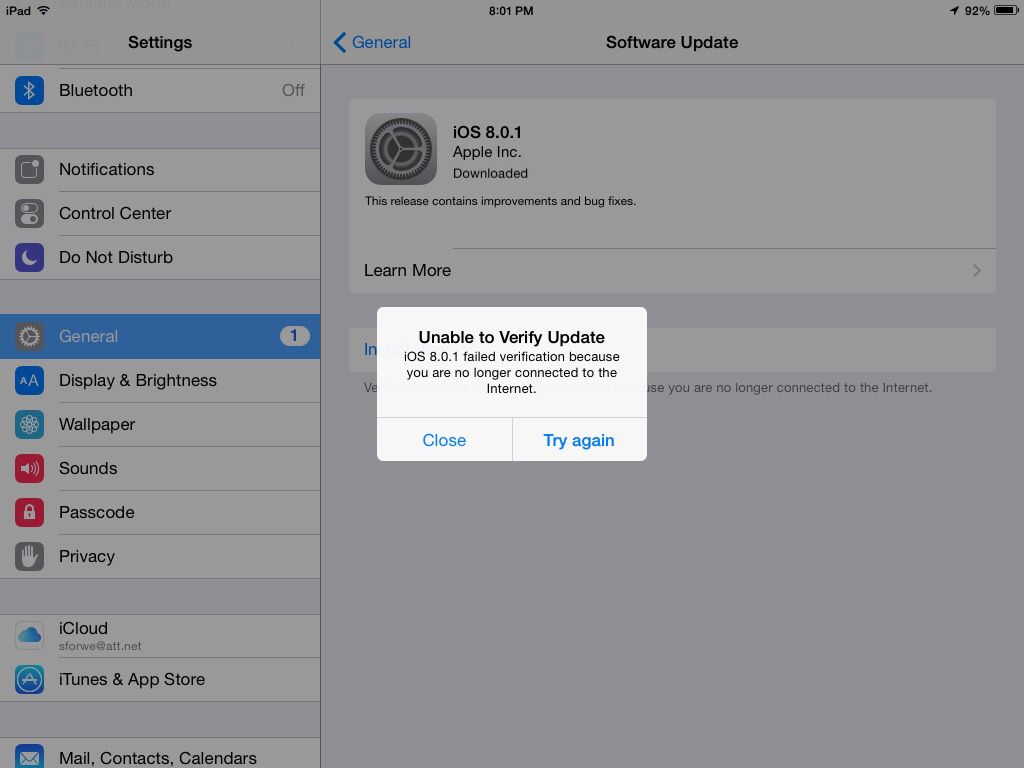Open the Do Not Disturb moon icon

point(29,257)
